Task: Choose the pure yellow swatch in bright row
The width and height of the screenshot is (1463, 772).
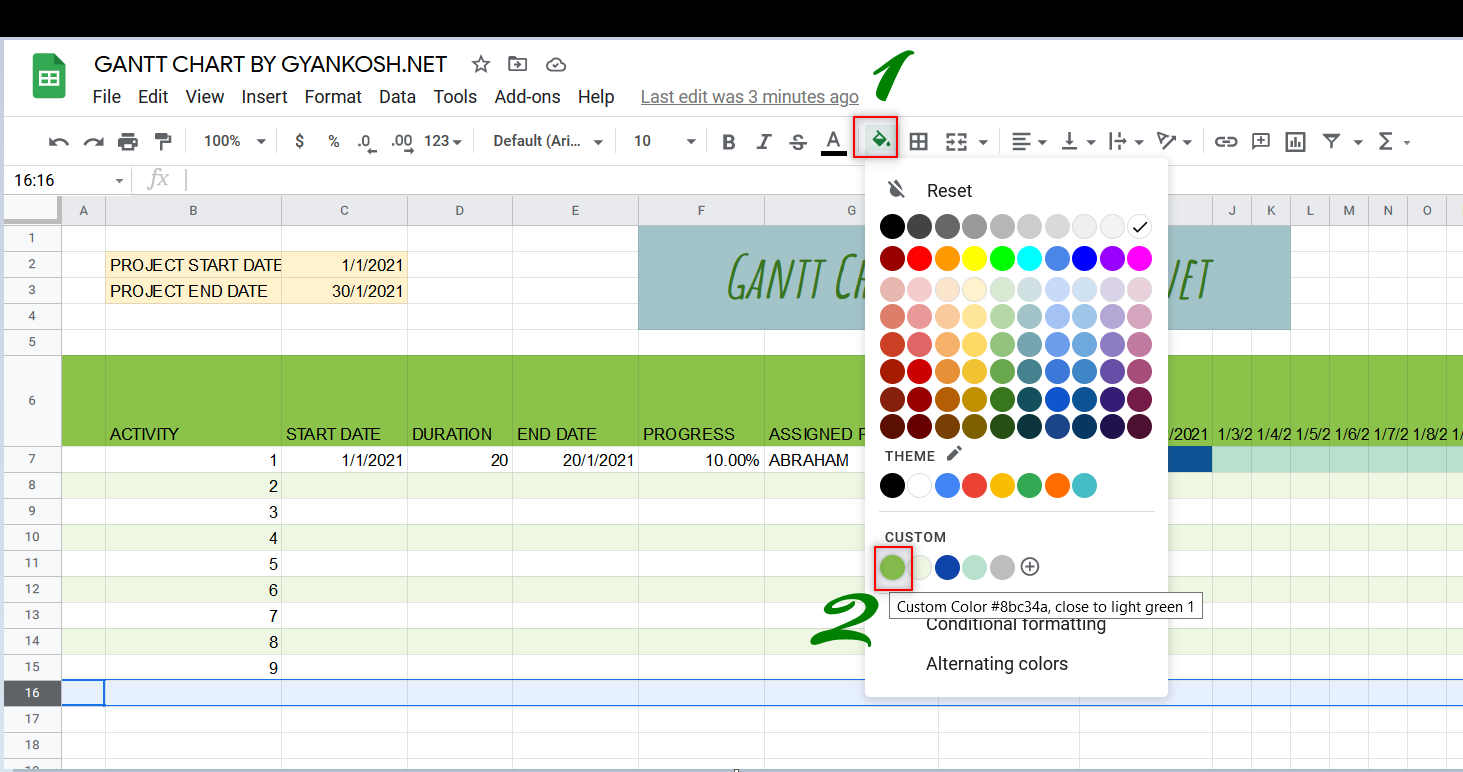Action: (x=974, y=258)
